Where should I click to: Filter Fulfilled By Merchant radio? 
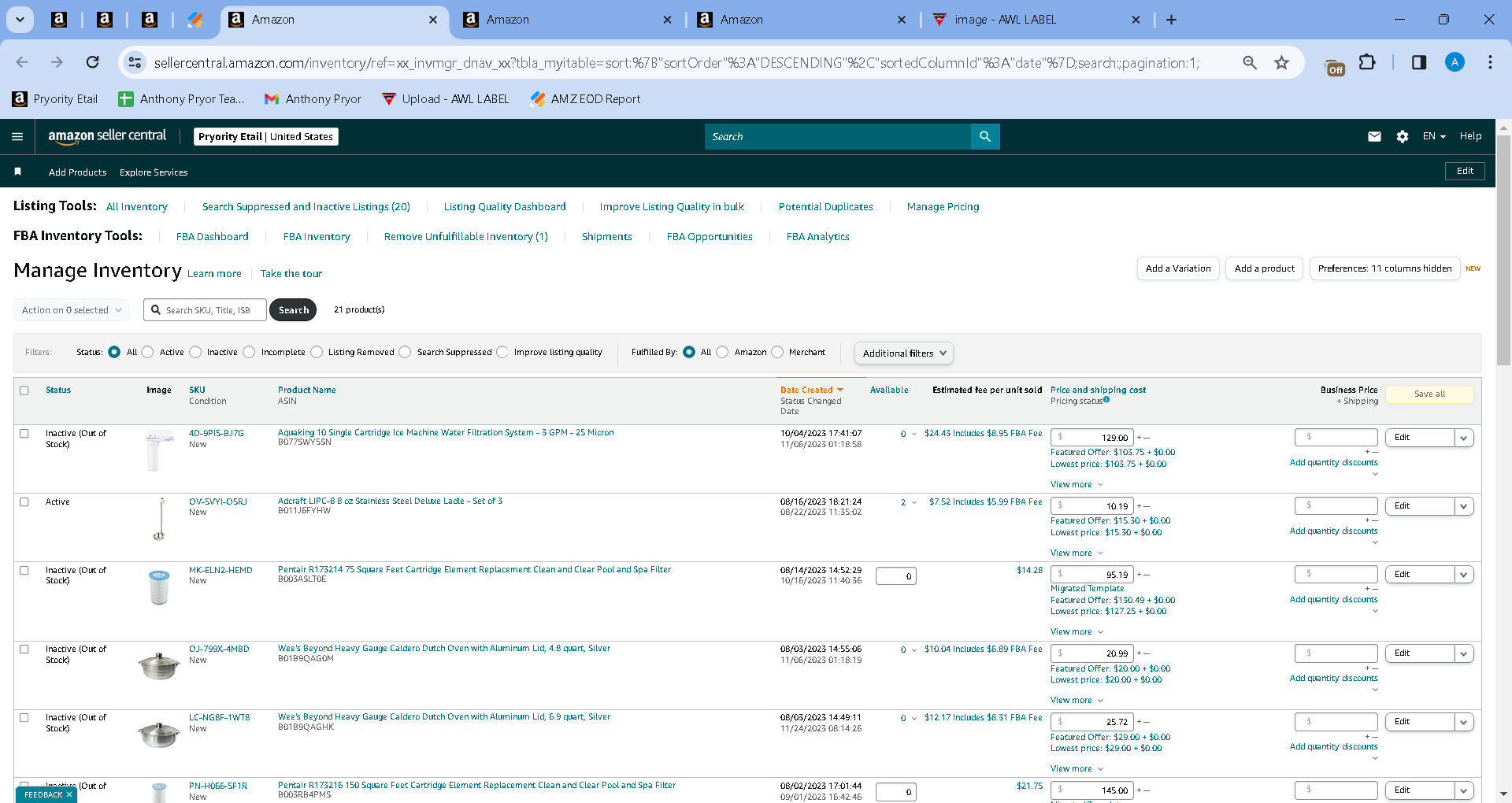(777, 352)
